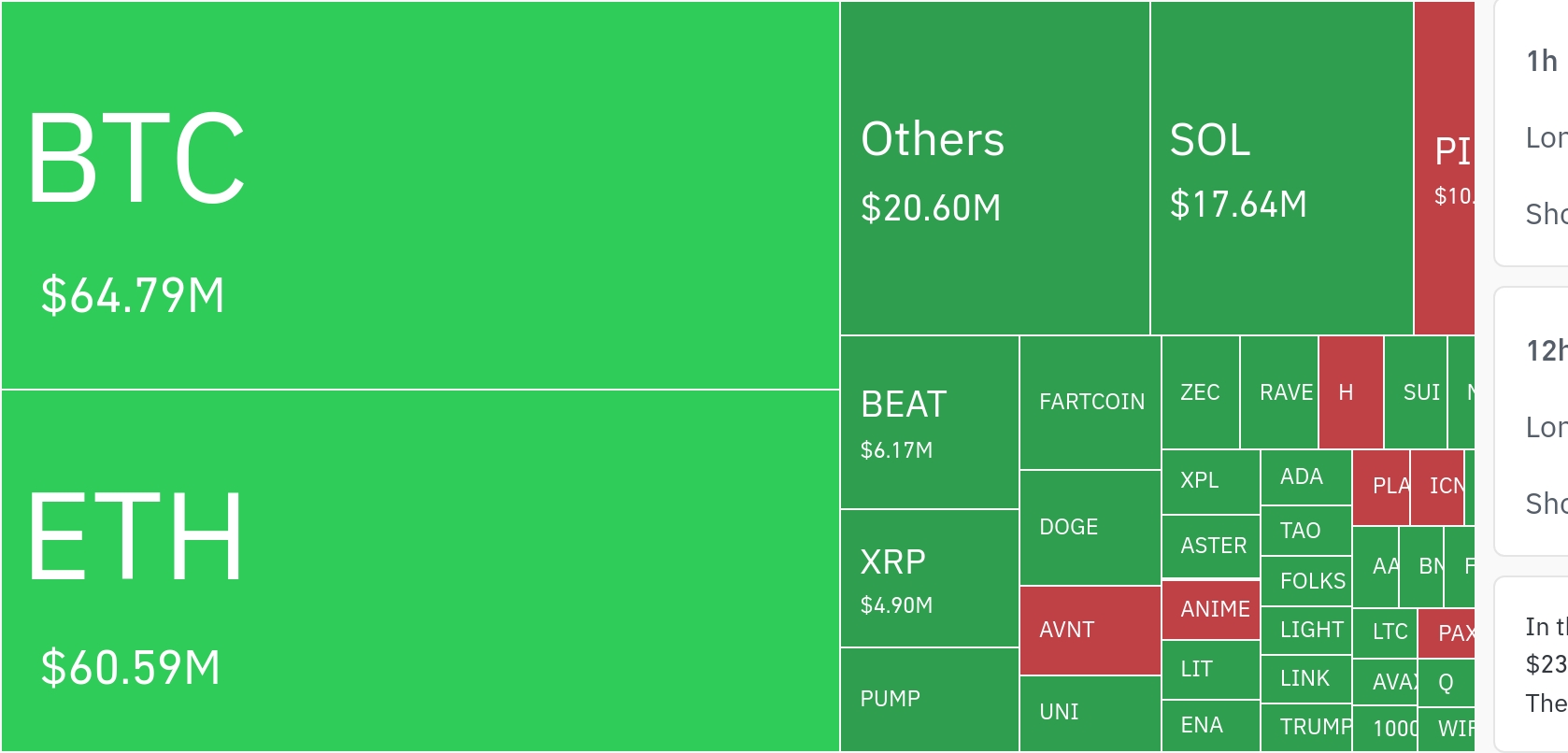Click the SOL $17.64M tile
Image resolution: width=1568 pixels, height=753 pixels.
(x=1281, y=168)
